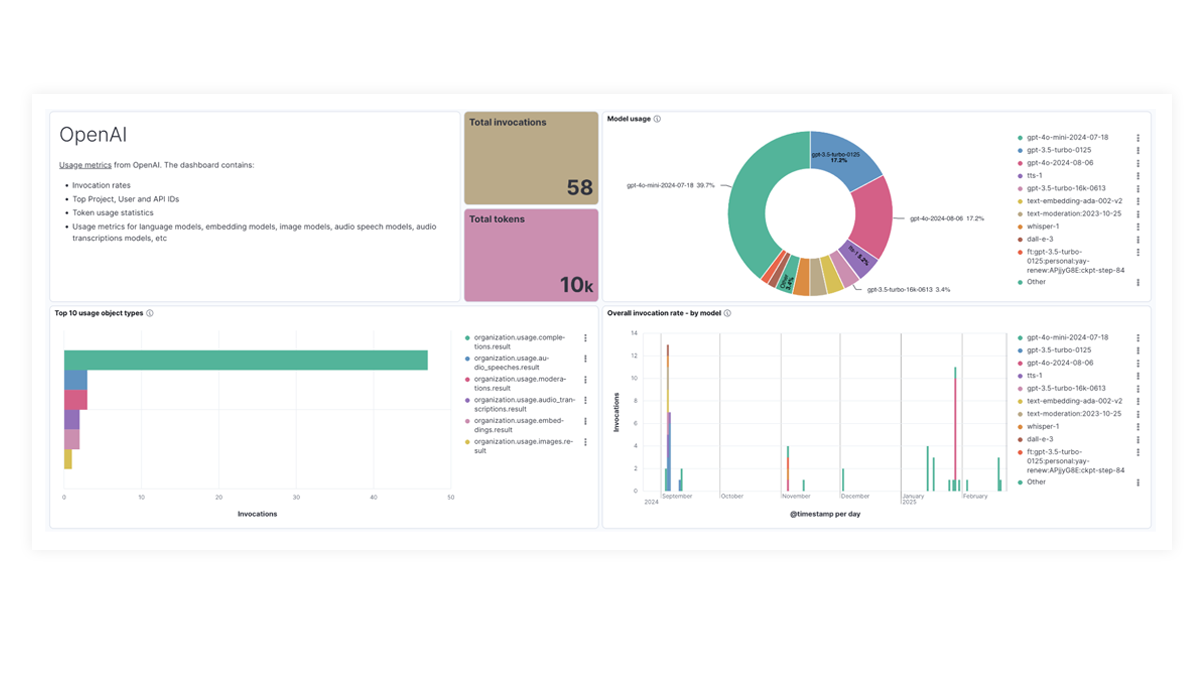Click the info icon beside Model usage
The height and width of the screenshot is (675, 1200).
[657, 119]
